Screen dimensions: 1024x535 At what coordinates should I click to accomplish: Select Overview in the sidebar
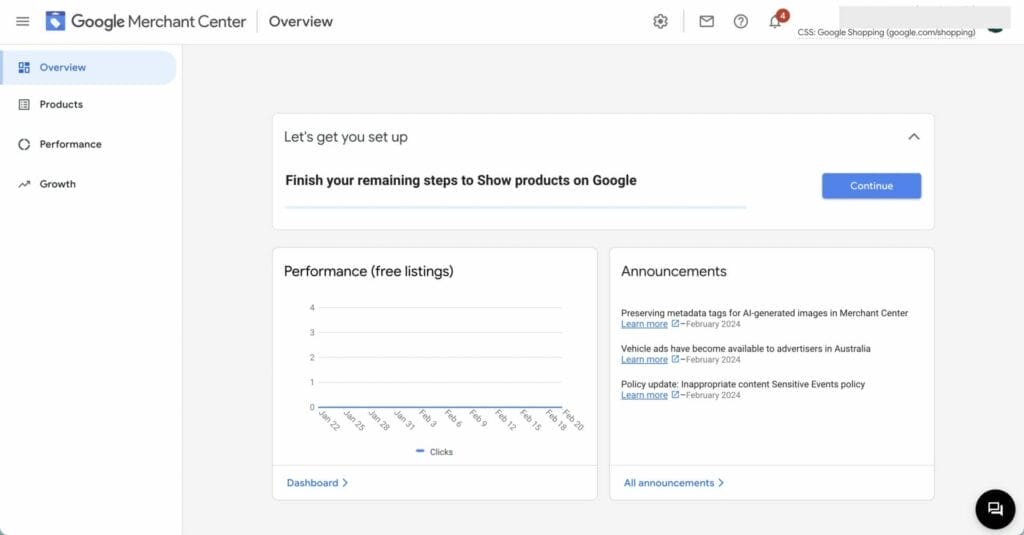pyautogui.click(x=63, y=67)
